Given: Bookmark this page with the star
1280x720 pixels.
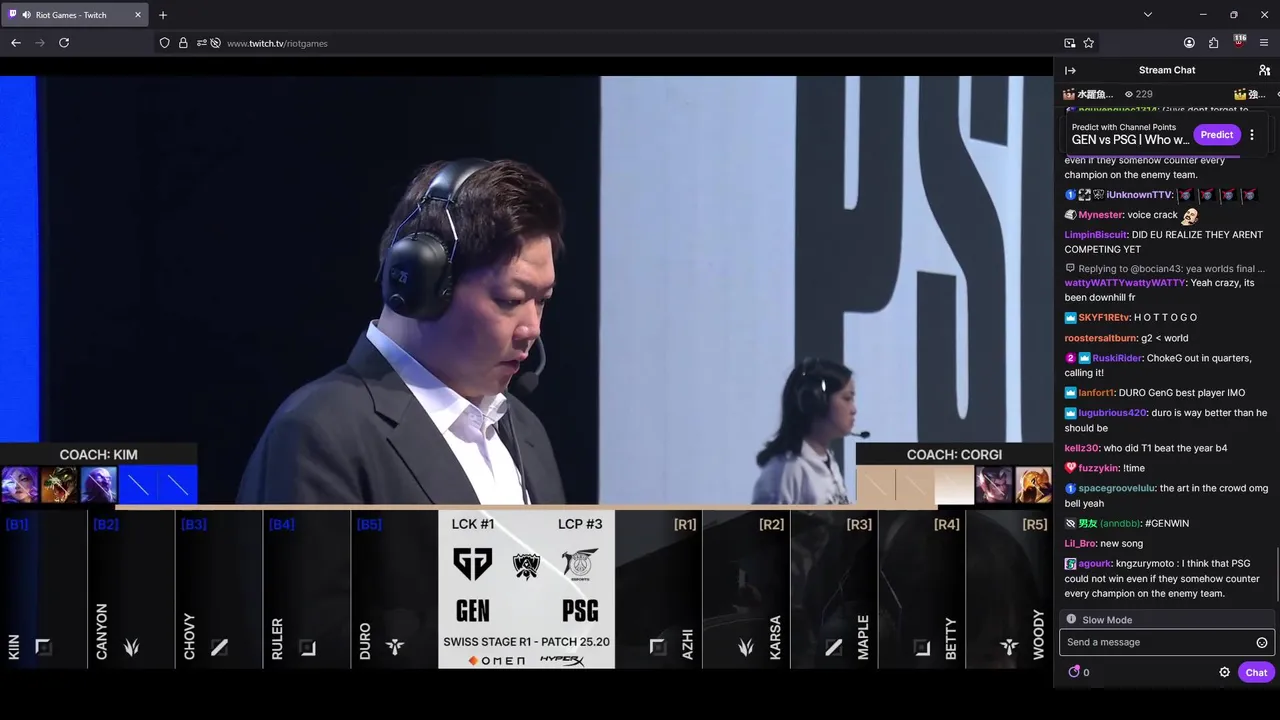Looking at the screenshot, I should pos(1089,43).
